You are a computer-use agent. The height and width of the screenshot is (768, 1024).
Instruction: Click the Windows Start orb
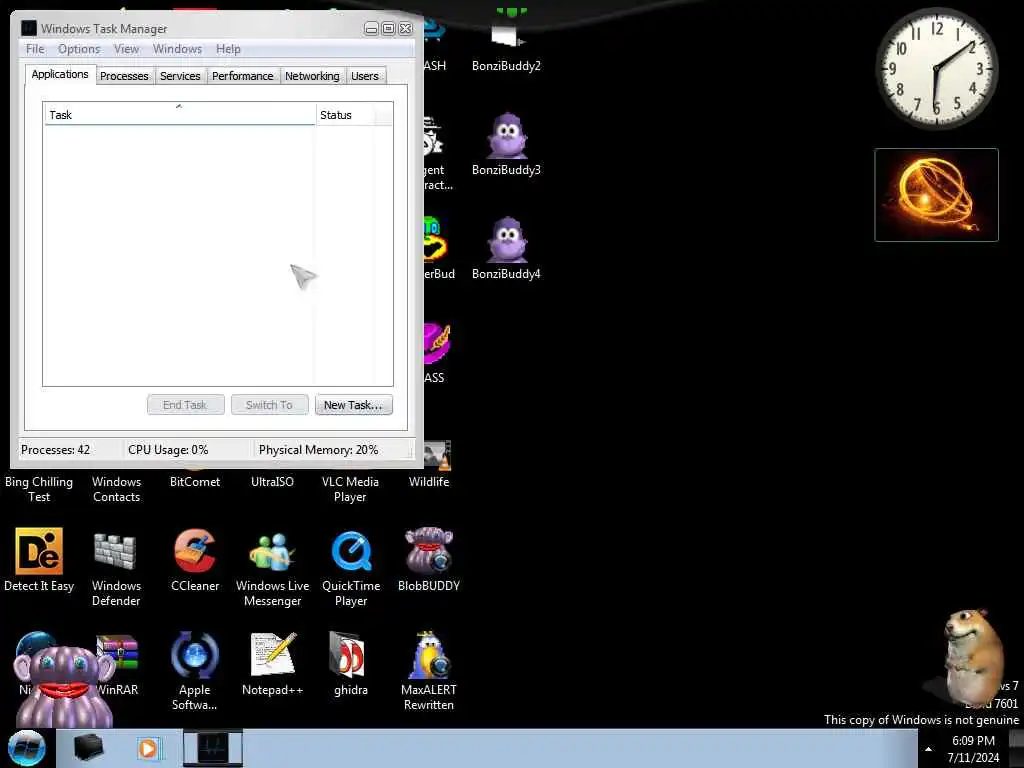27,748
